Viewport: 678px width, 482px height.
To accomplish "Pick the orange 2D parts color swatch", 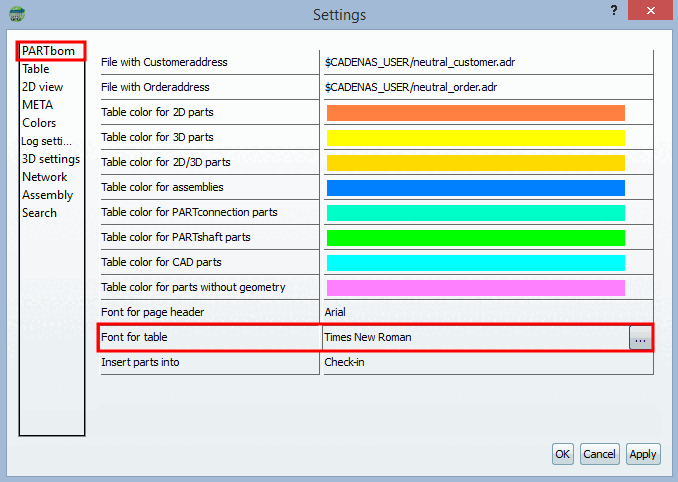I will tap(476, 113).
